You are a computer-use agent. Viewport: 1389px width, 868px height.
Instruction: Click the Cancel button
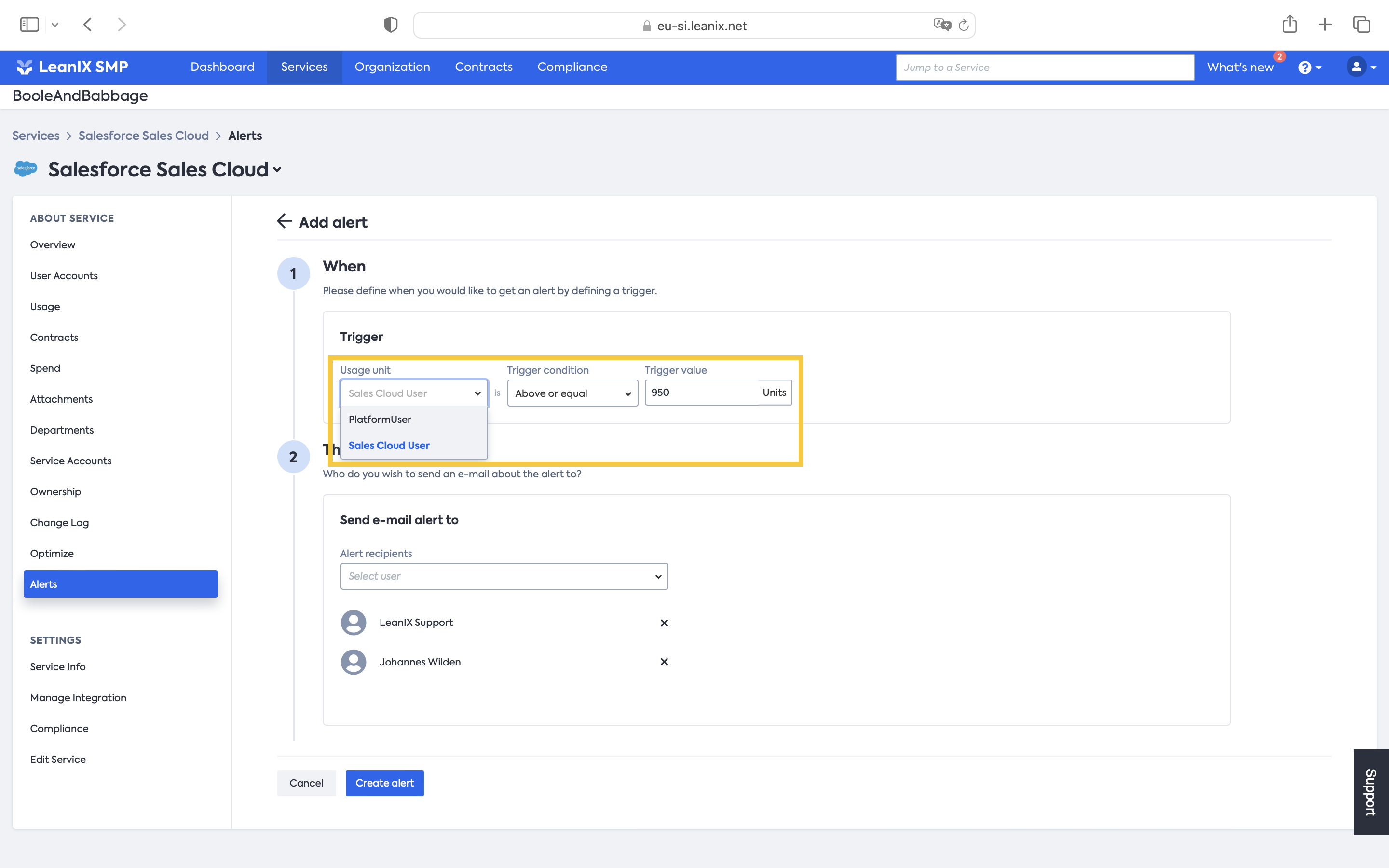306,783
